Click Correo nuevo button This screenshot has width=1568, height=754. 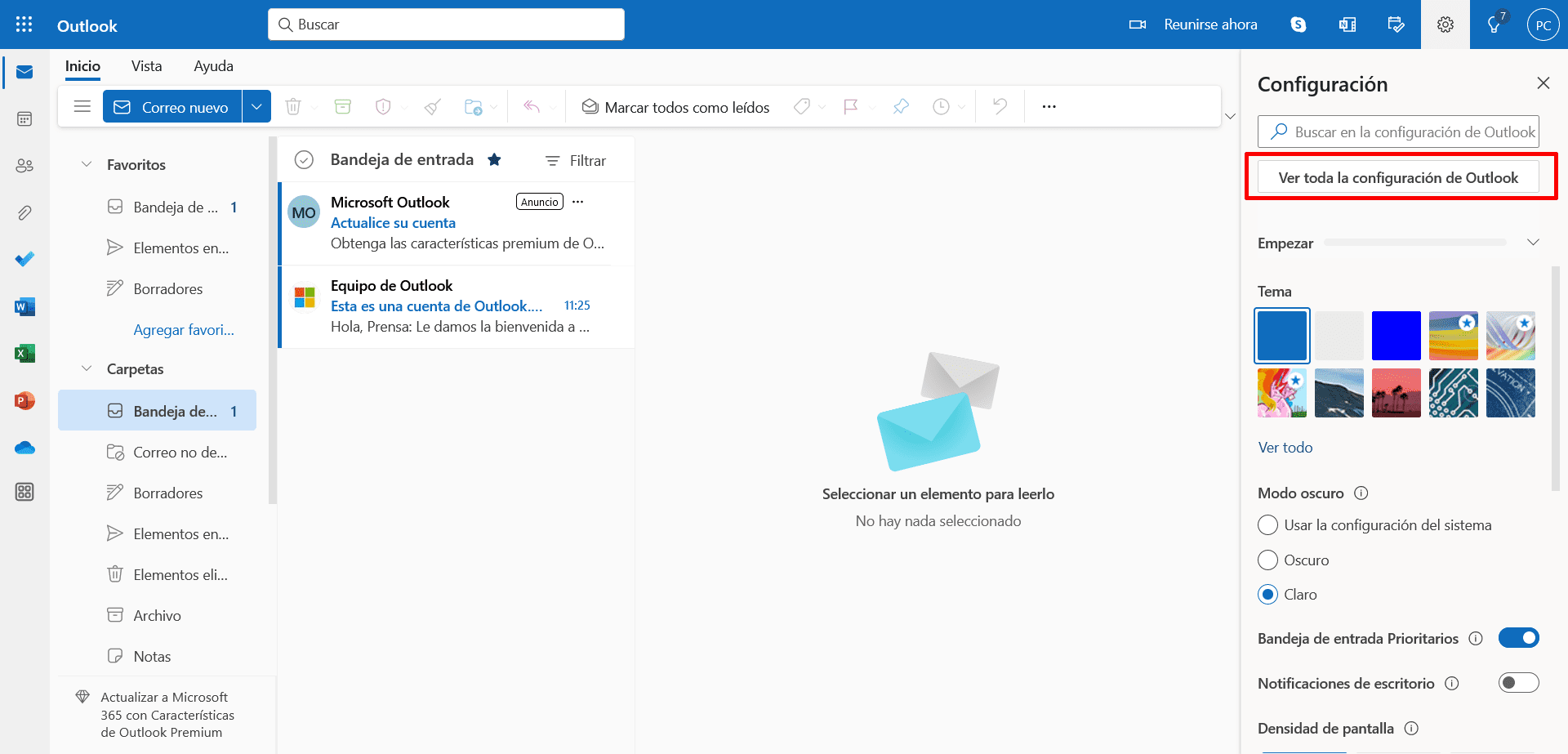tap(172, 106)
